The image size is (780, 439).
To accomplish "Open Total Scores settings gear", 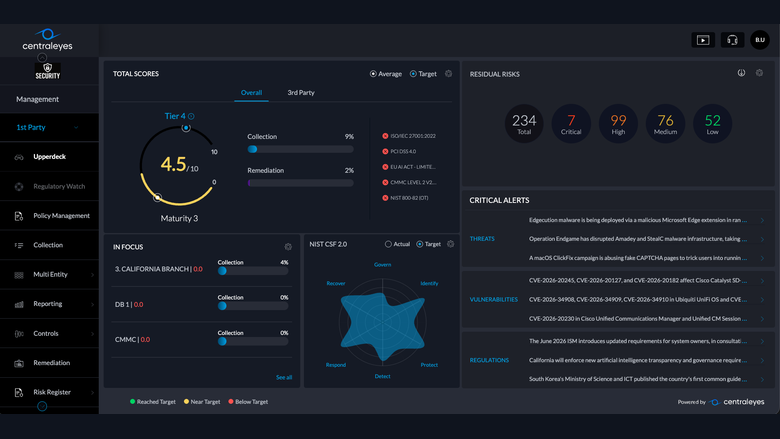I will click(448, 74).
